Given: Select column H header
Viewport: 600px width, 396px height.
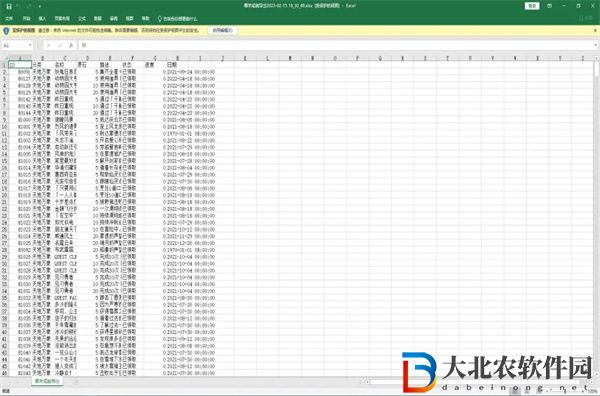Looking at the screenshot, I should (x=178, y=58).
